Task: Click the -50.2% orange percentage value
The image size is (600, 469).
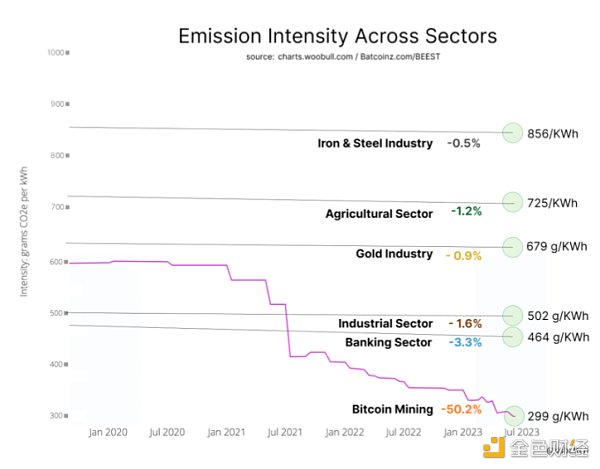Action: click(462, 409)
